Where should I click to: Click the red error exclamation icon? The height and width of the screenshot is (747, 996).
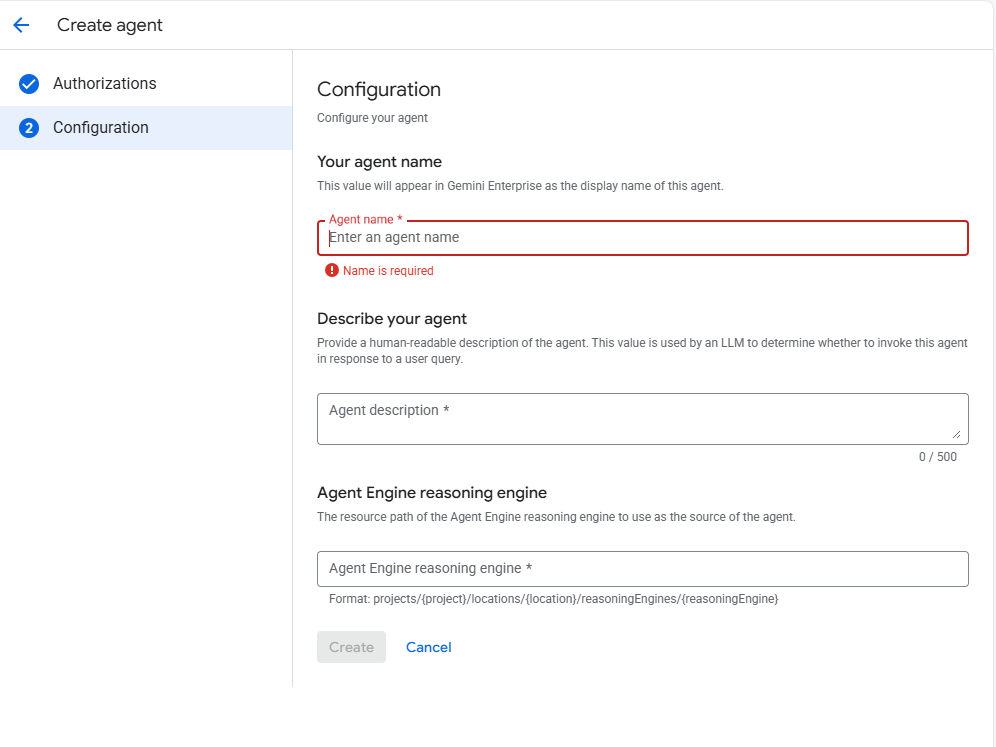tap(331, 270)
